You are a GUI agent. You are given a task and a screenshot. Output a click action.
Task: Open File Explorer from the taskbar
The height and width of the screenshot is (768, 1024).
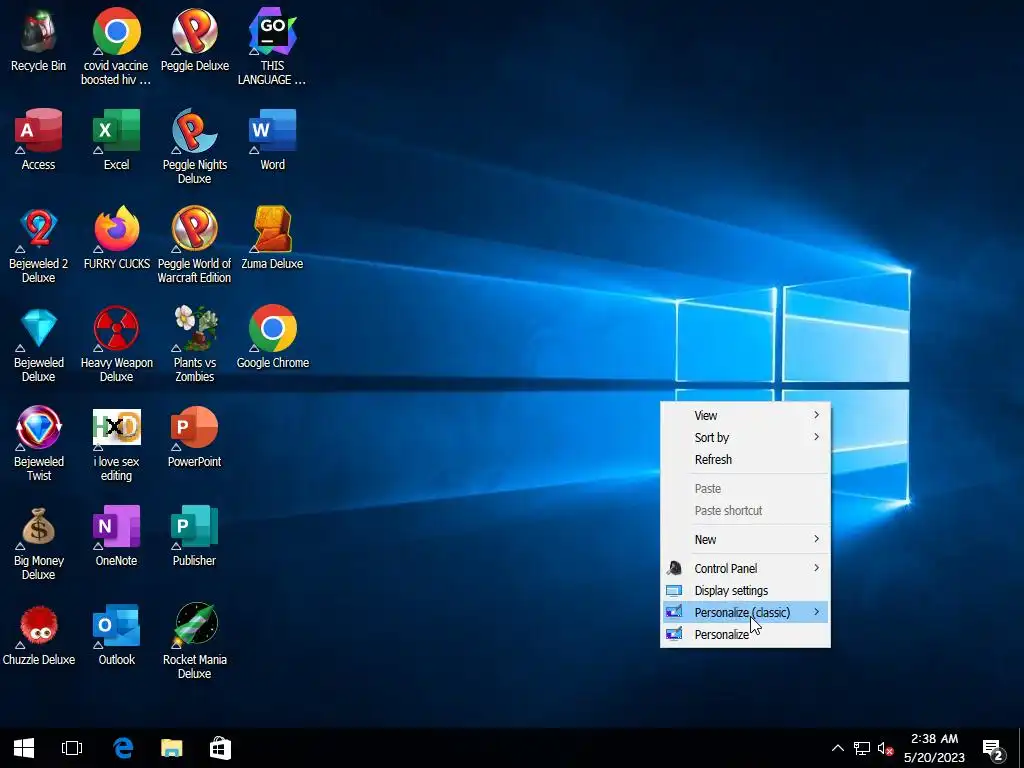172,748
